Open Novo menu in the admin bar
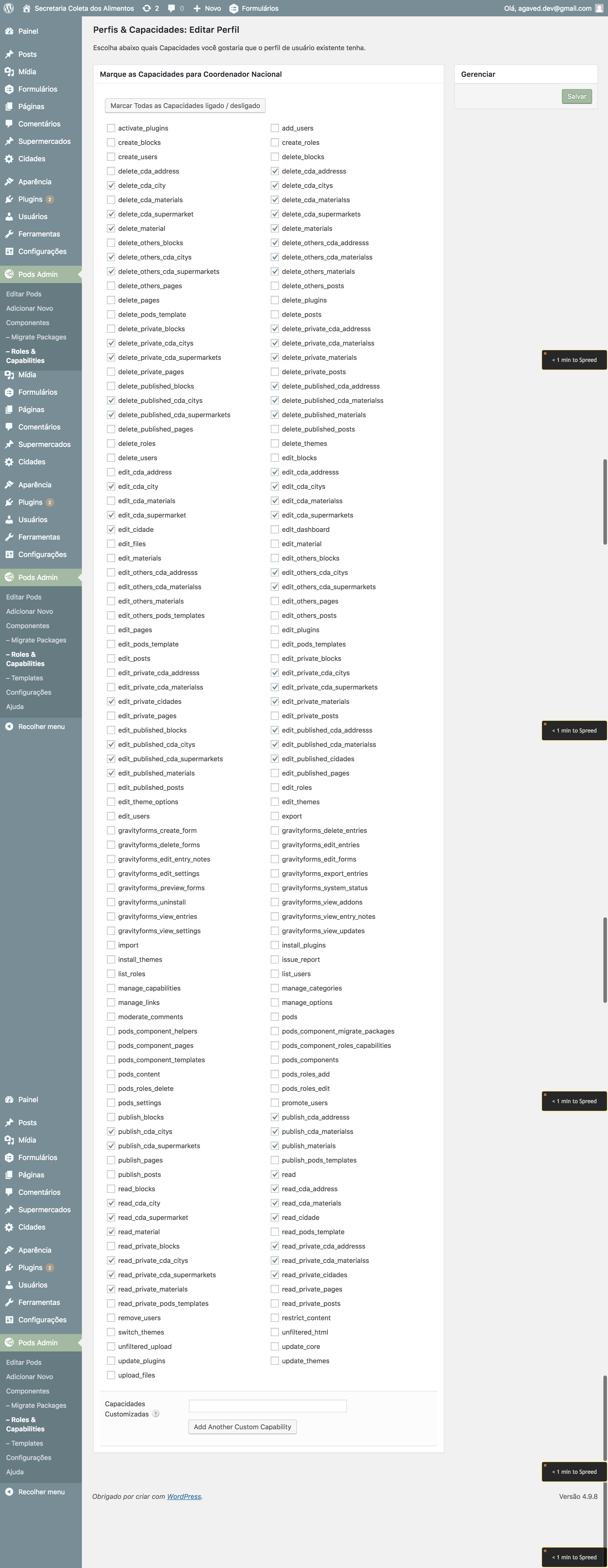608x1568 pixels. [x=207, y=8]
